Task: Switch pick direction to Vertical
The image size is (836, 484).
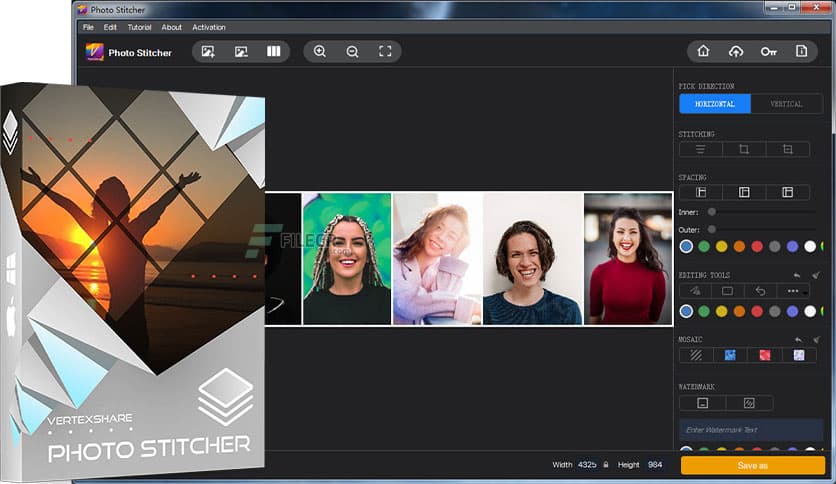Action: [x=786, y=104]
